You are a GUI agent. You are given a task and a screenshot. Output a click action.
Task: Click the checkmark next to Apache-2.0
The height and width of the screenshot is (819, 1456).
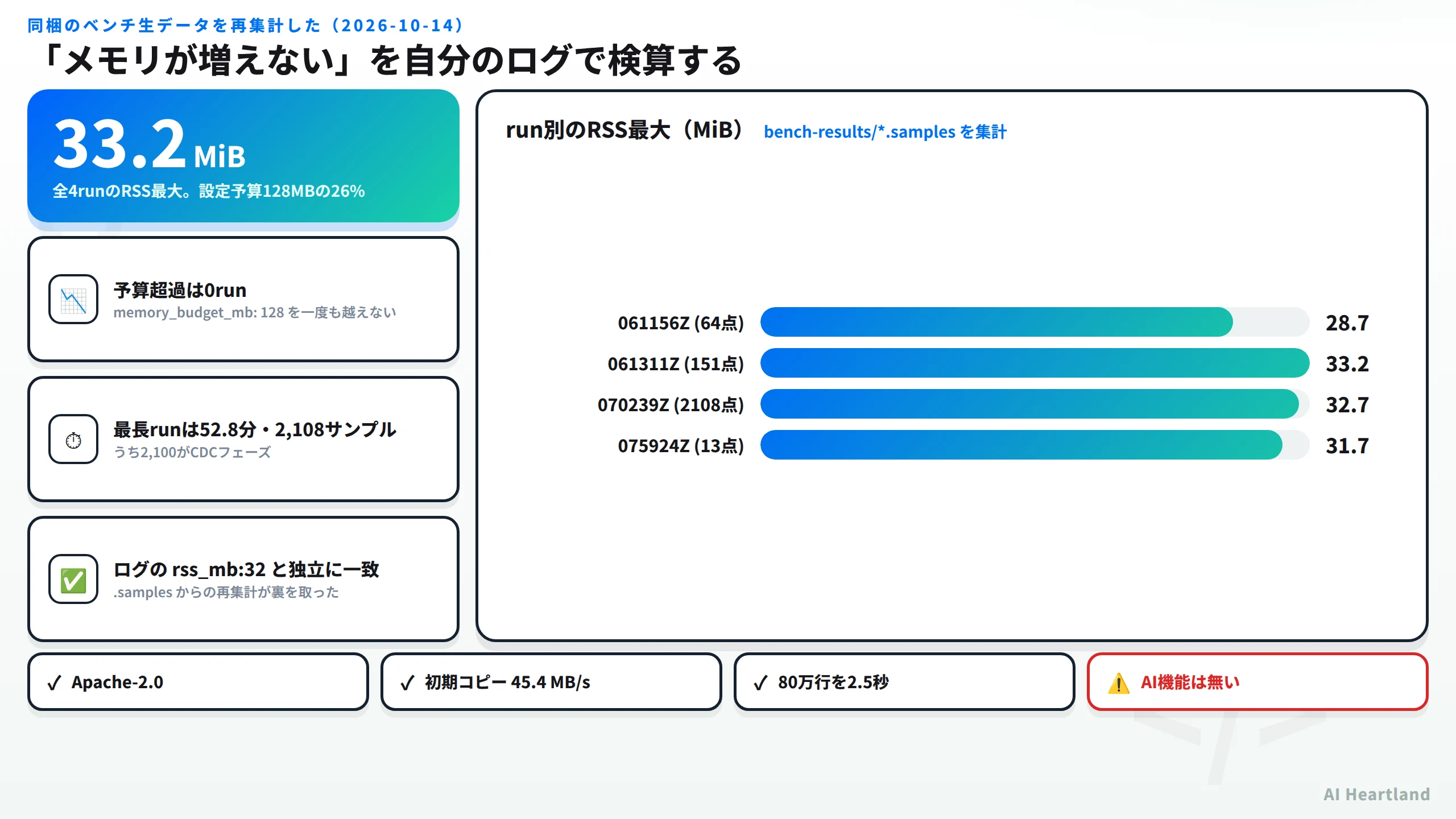(54, 682)
